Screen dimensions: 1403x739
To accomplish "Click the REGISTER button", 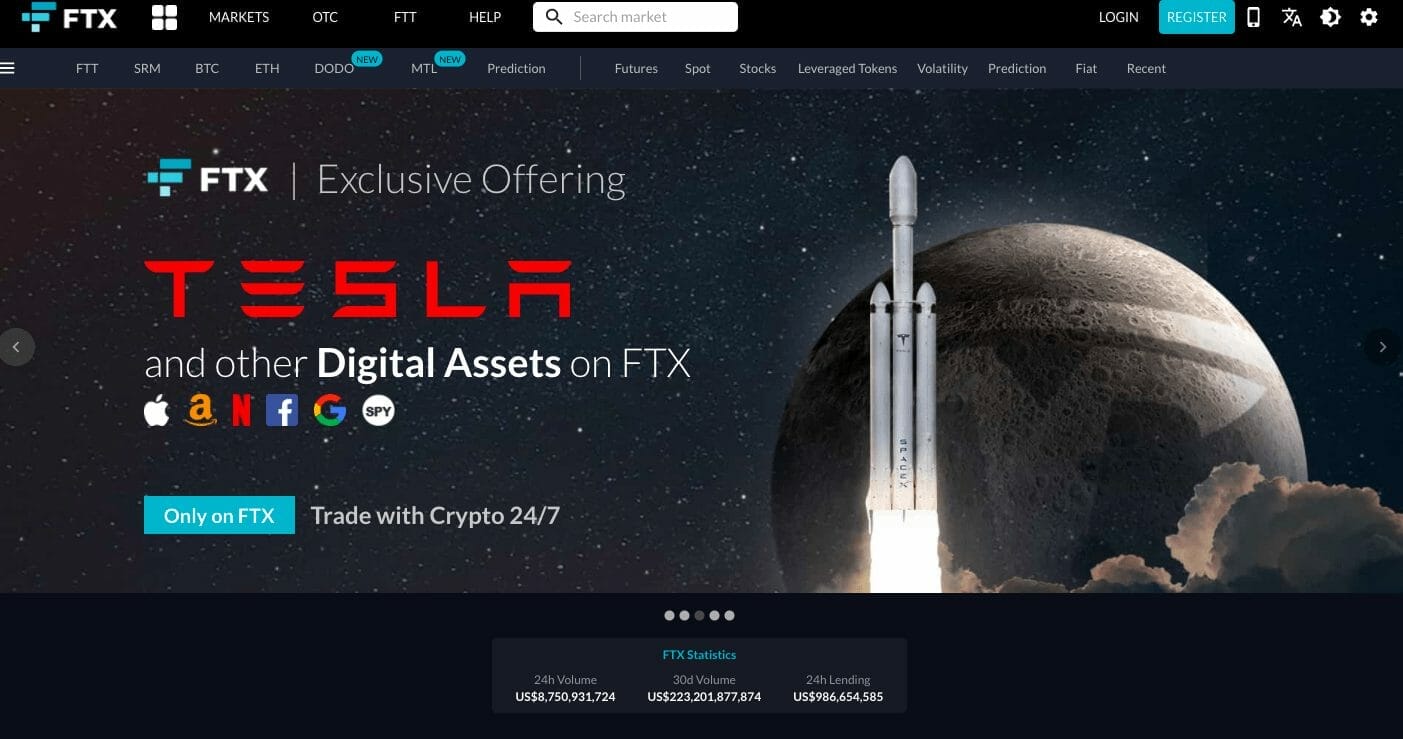I will coord(1196,17).
